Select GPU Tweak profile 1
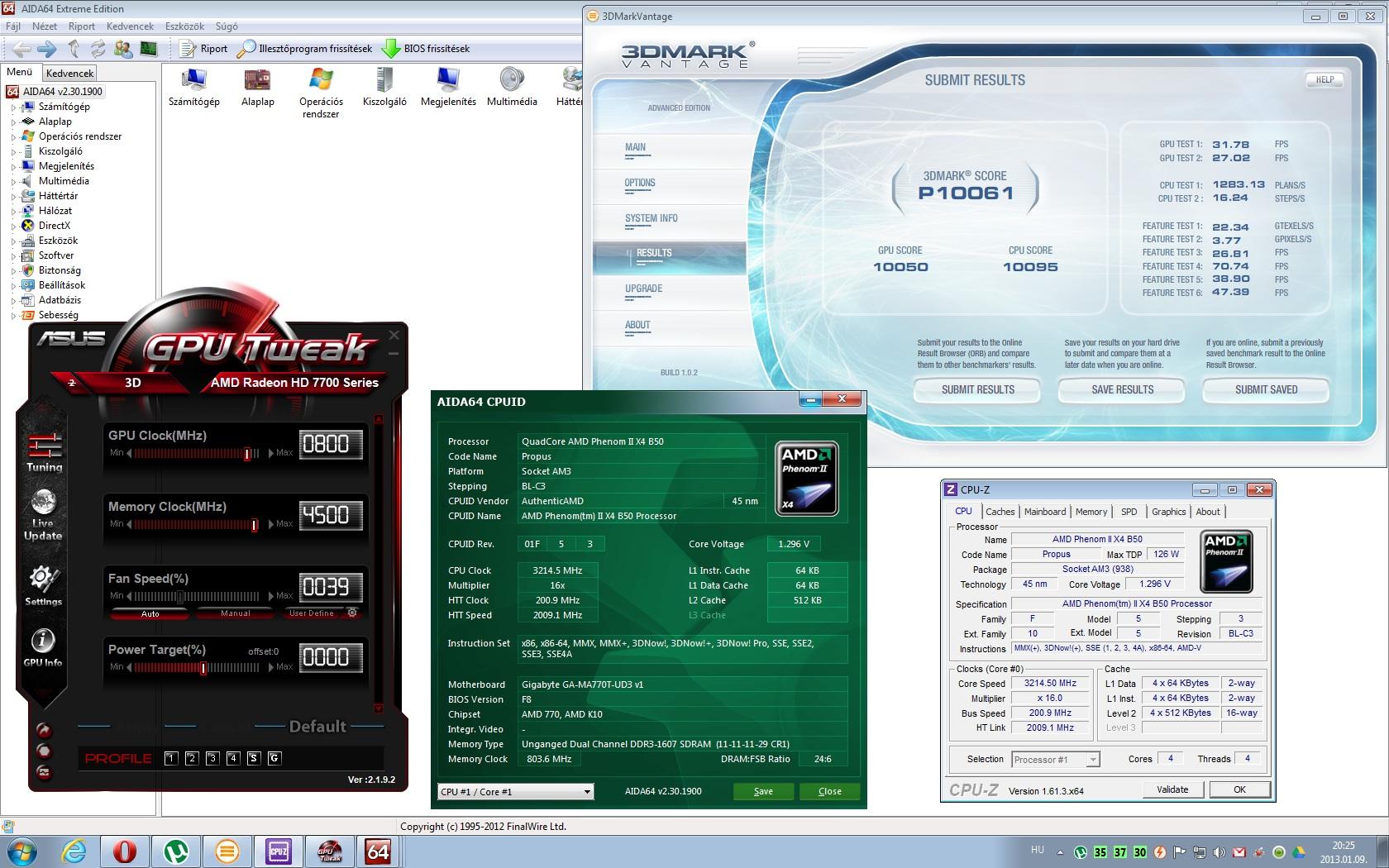Viewport: 1389px width, 868px height. click(x=171, y=758)
